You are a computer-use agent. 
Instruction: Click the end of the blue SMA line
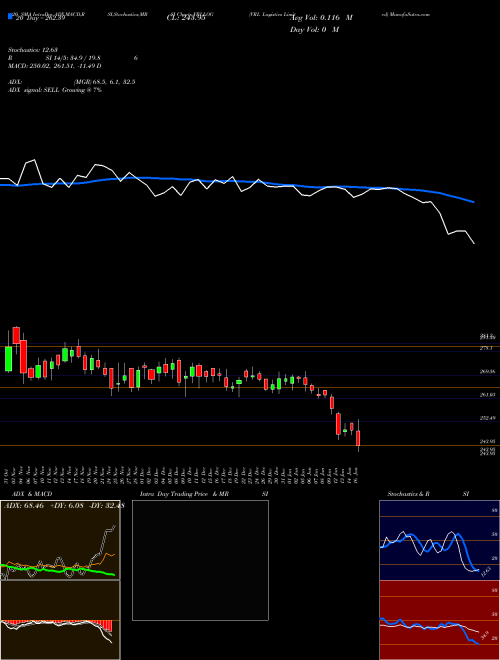(474, 202)
